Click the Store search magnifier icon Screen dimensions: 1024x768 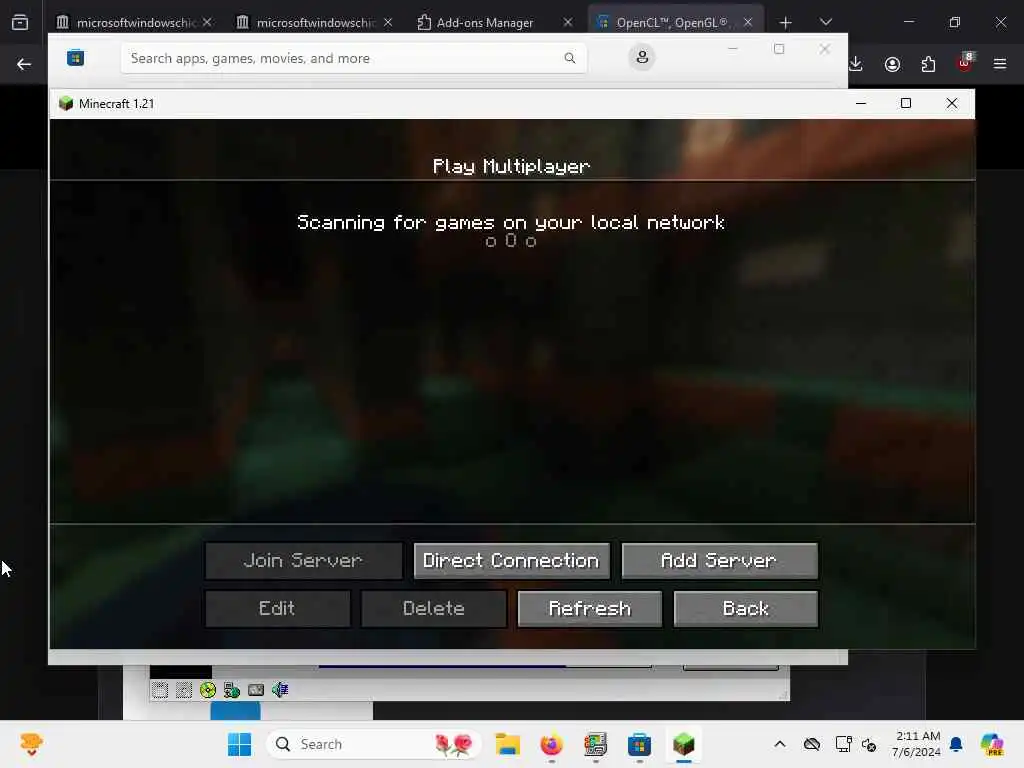tap(569, 58)
